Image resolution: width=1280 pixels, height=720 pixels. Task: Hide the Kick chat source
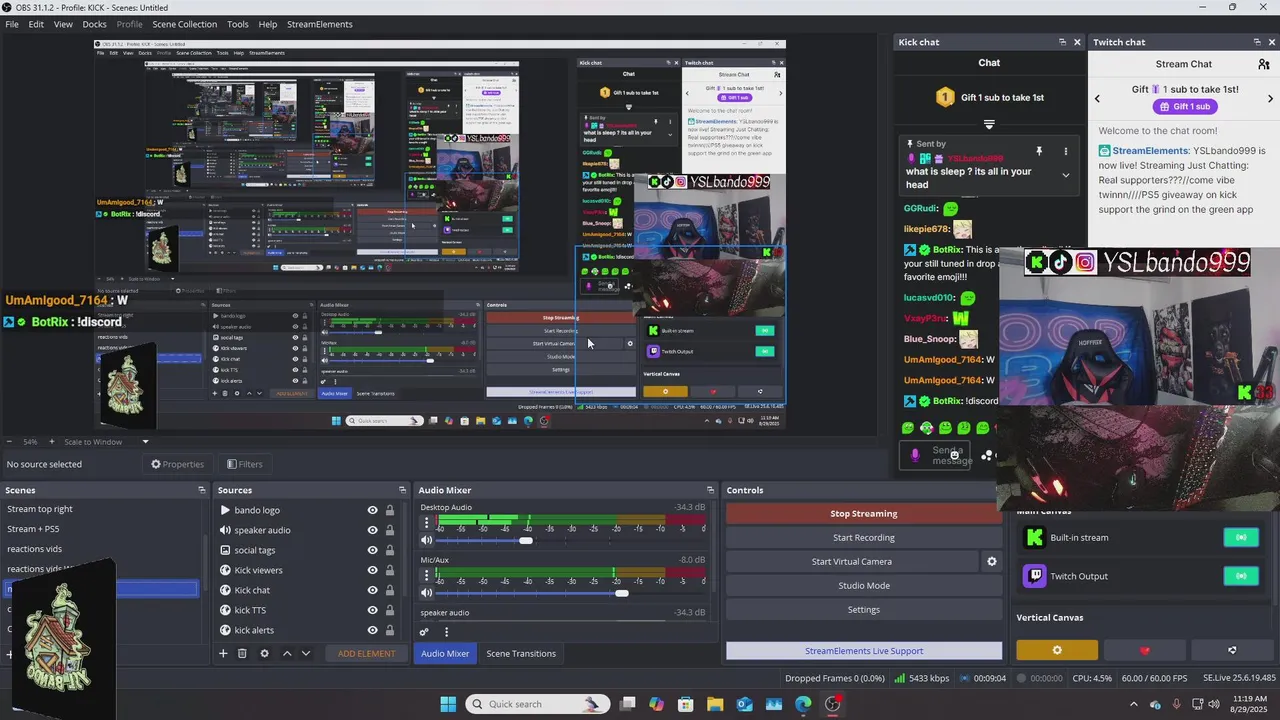[x=372, y=590]
